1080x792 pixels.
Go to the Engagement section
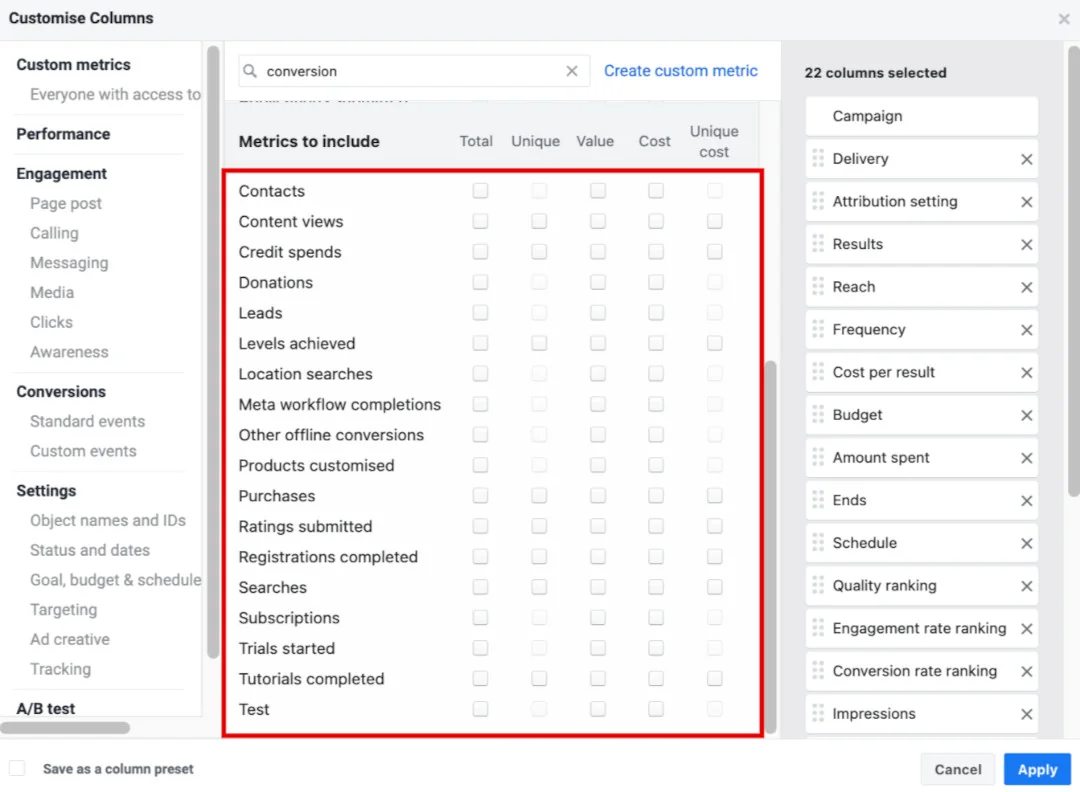tap(61, 174)
